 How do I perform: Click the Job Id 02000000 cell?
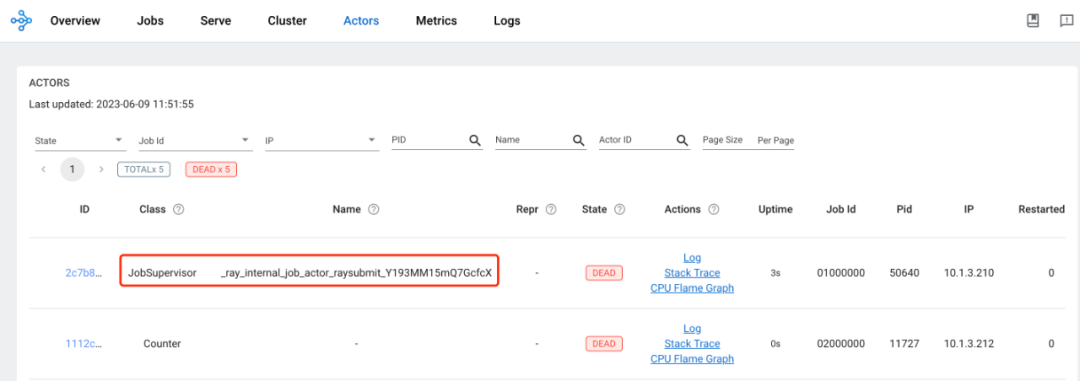pos(841,344)
